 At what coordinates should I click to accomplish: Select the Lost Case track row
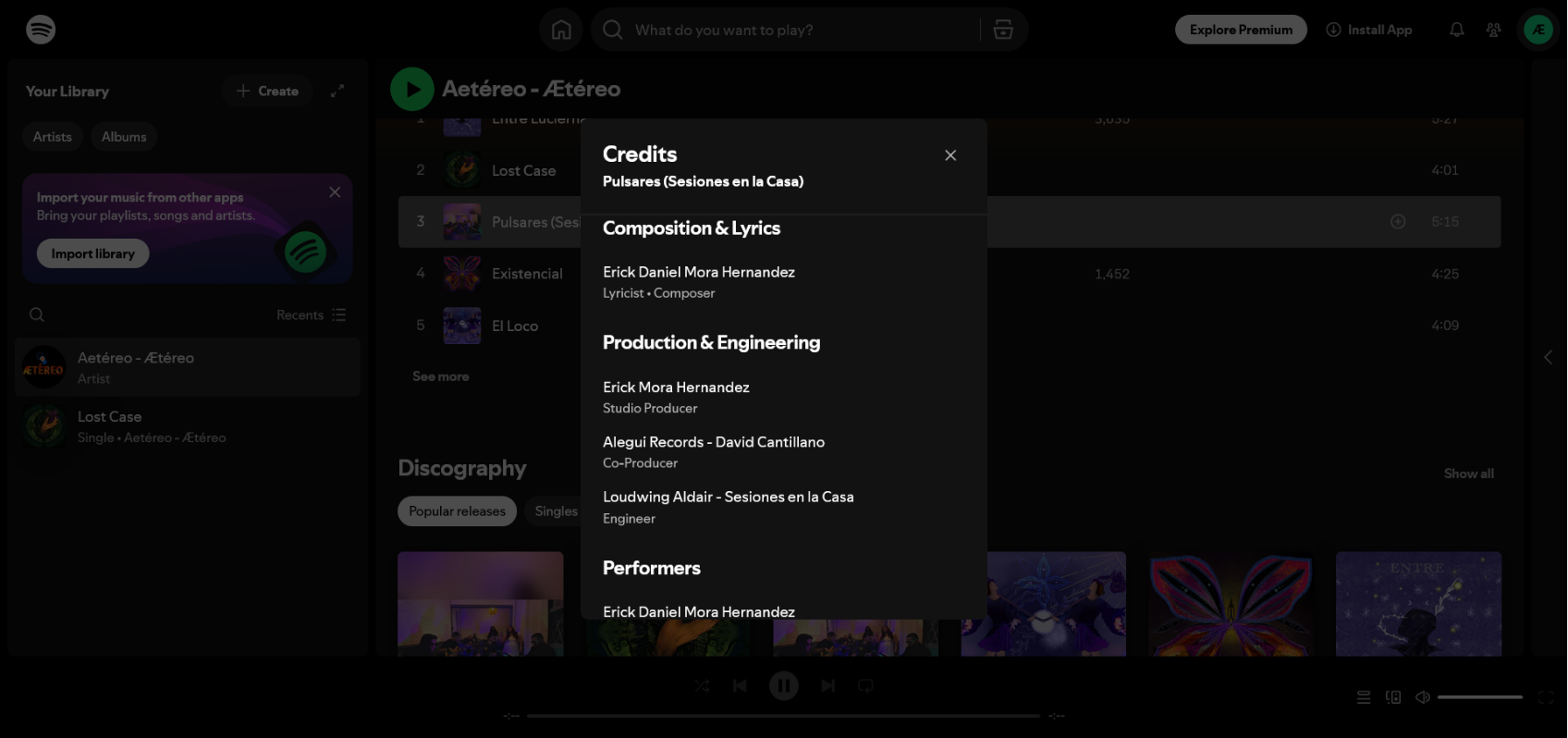pos(490,170)
